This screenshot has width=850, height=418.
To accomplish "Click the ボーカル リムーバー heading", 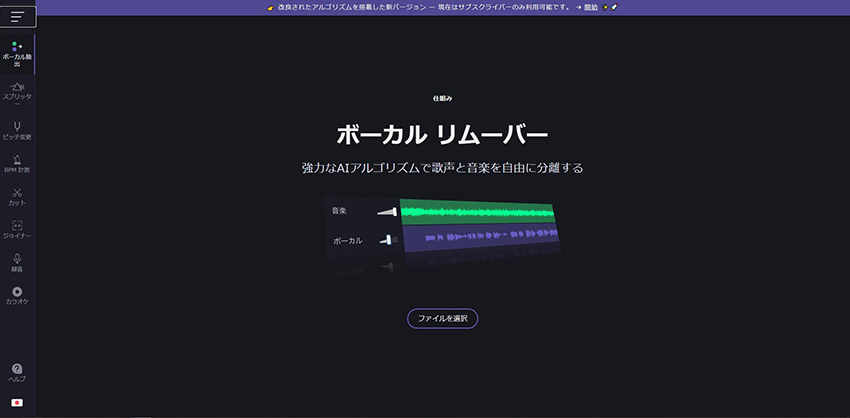I will click(442, 134).
